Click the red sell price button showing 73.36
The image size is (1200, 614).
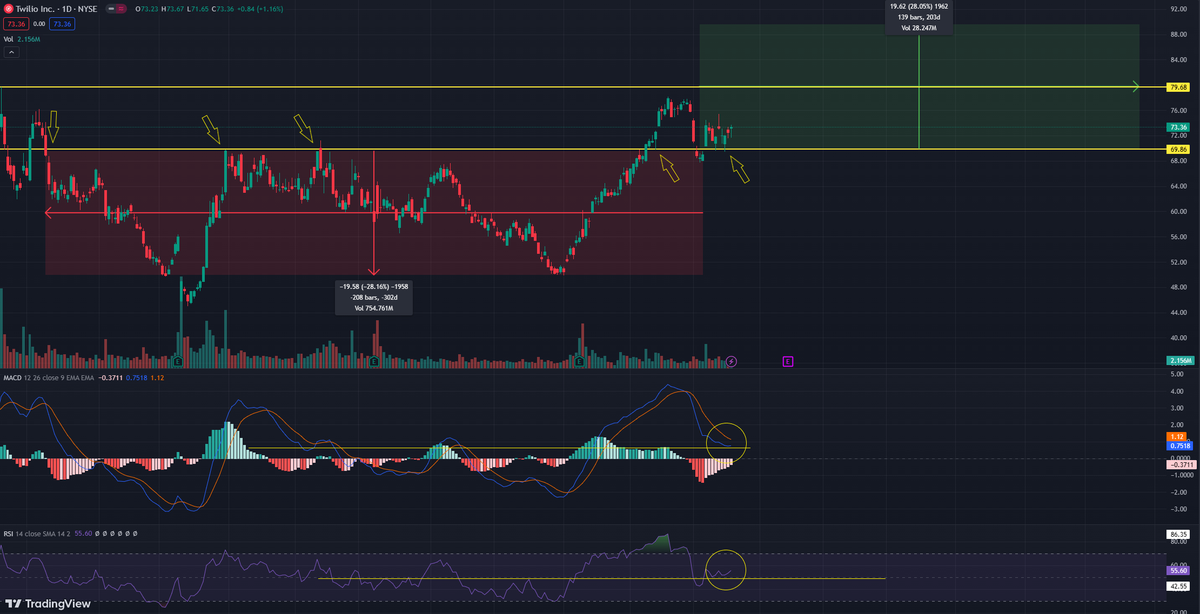(16, 22)
